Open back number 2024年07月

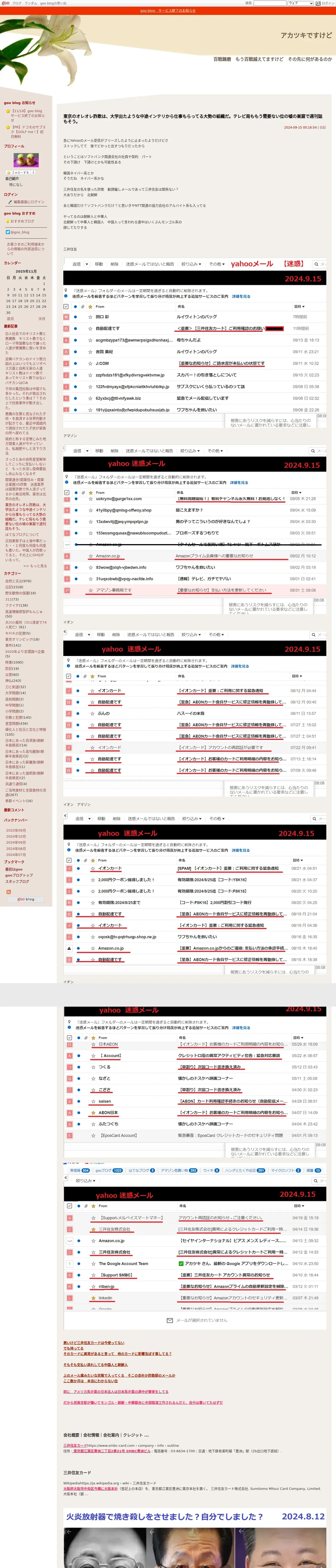16,855
